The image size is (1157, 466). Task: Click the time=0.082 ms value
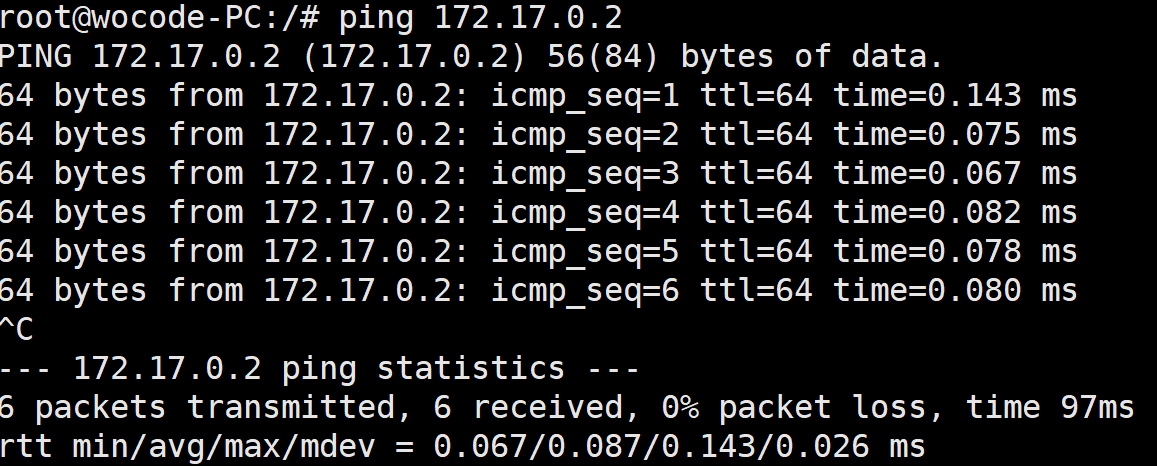tap(955, 212)
